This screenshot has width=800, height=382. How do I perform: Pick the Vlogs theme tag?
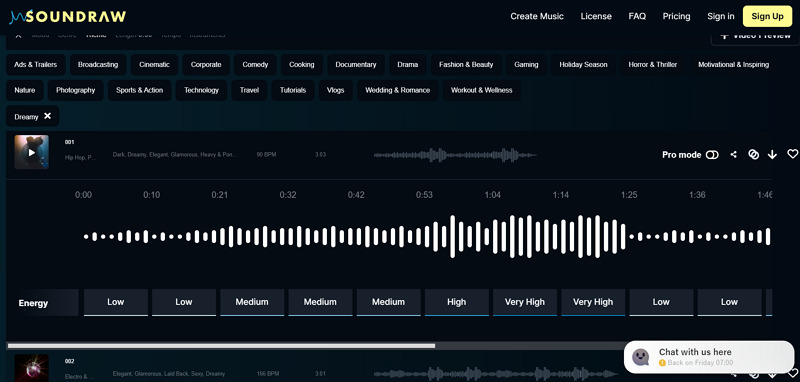(335, 90)
